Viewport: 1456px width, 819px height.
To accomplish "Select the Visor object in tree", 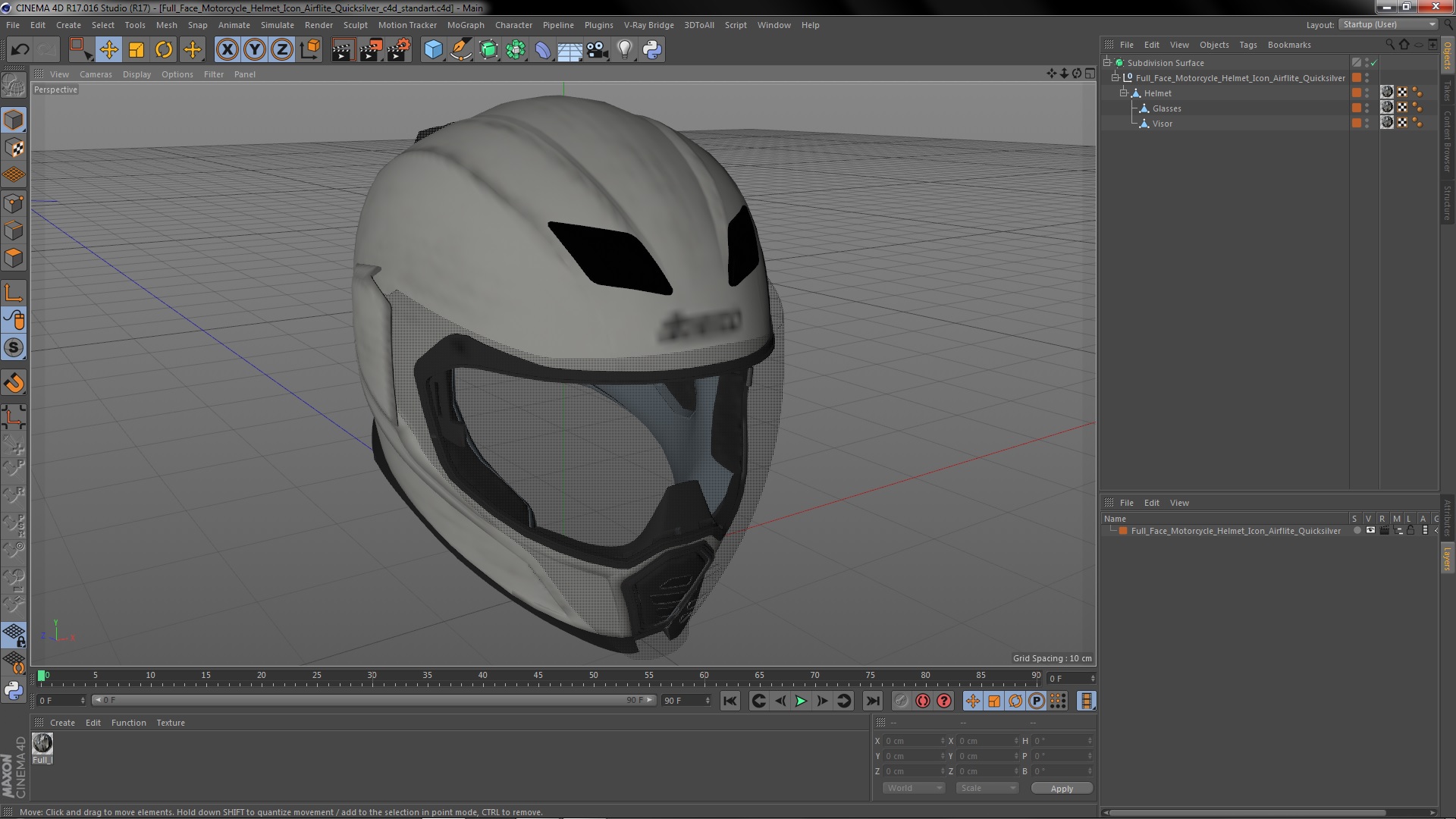I will pos(1162,124).
